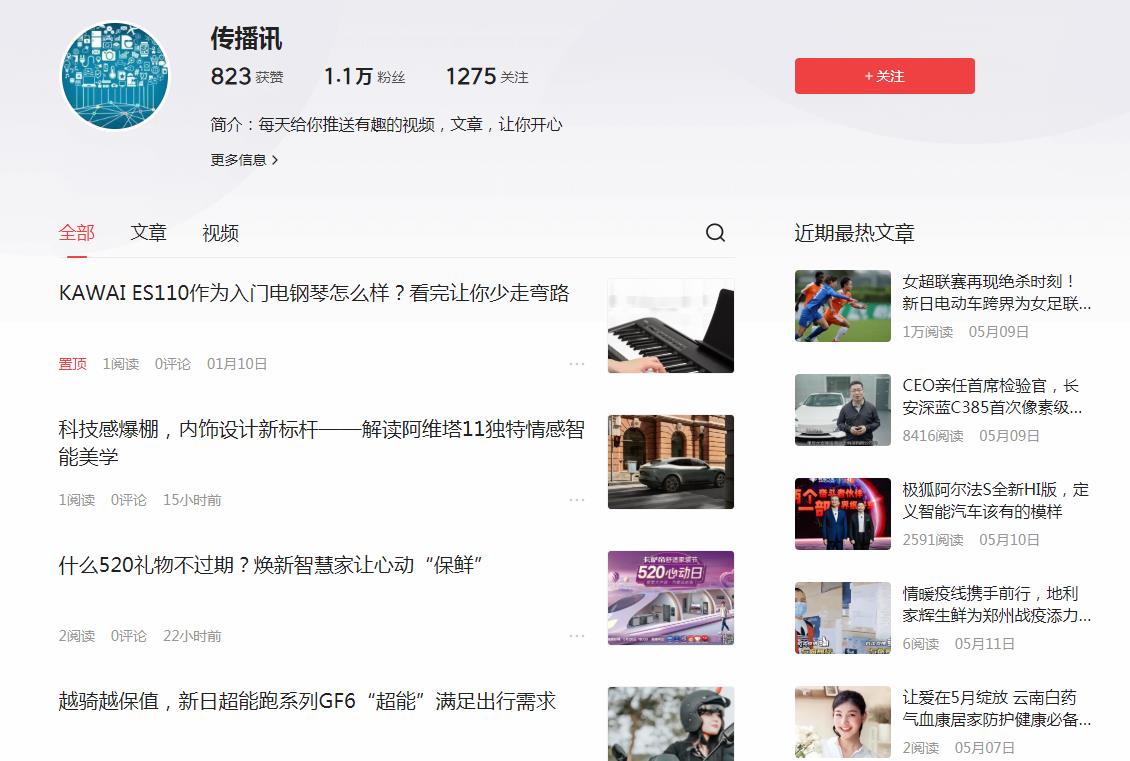The image size is (1130, 761).
Task: Click the 1.1万 粉丝 count
Action: [365, 76]
